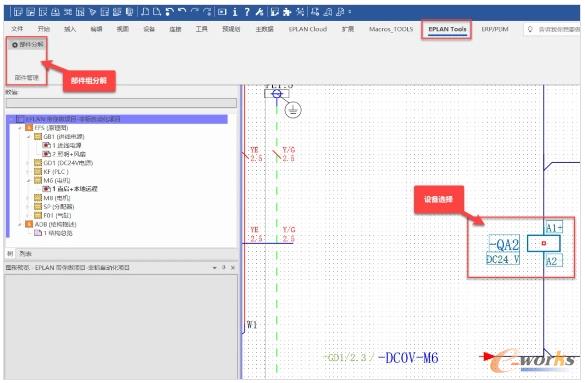Screen dimensions: 585x383
Task: Click the information 'i' icon in toolbar
Action: pos(235,12)
